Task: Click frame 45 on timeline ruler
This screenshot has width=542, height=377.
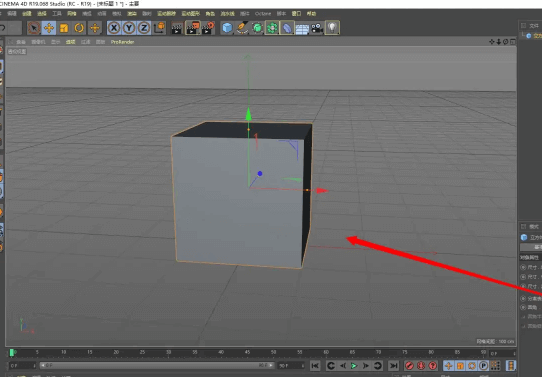Action: (247, 352)
